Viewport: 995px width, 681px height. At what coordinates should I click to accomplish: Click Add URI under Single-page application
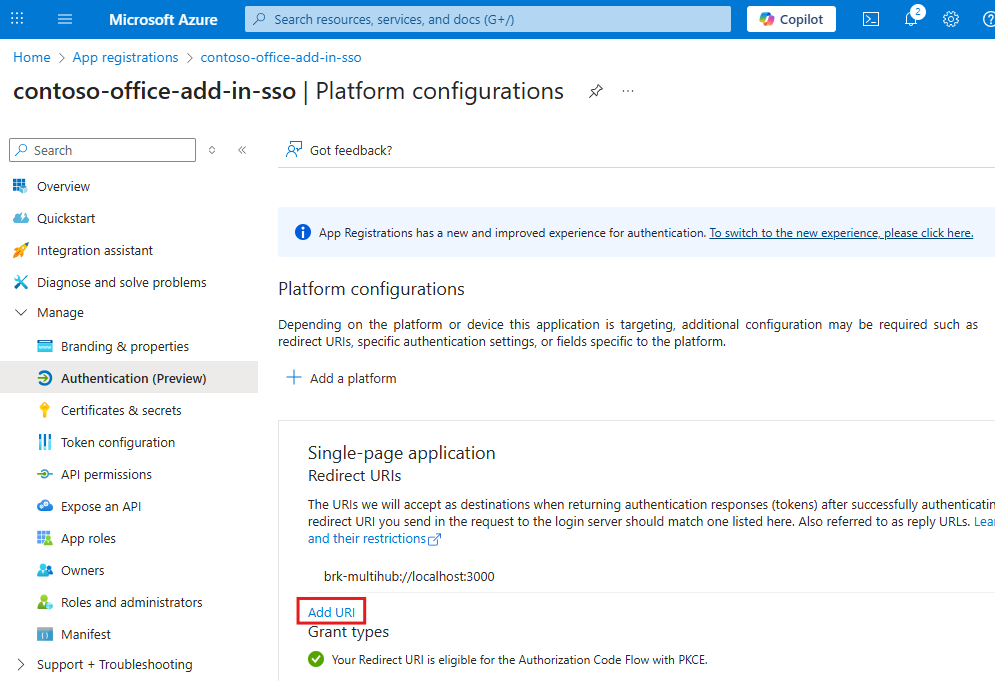click(x=331, y=611)
